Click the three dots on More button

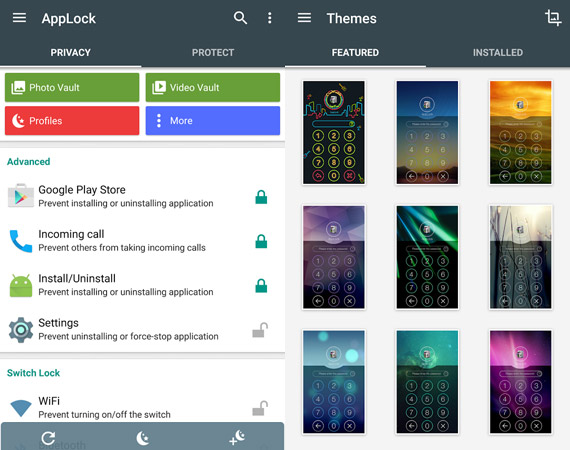159,121
